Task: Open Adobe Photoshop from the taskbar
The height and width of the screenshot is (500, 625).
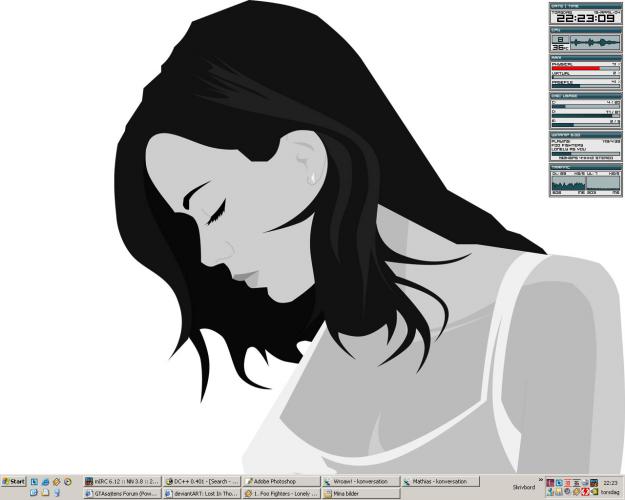Action: [280, 481]
